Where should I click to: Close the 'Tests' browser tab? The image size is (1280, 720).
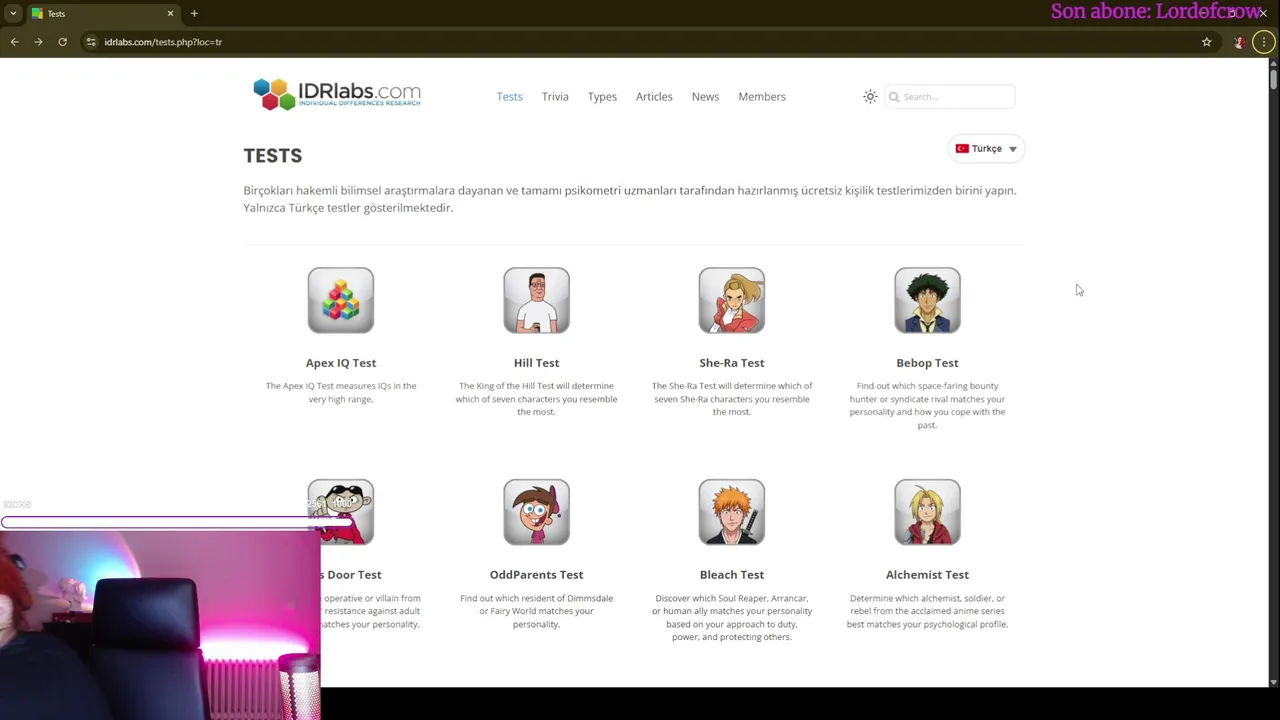[x=170, y=14]
